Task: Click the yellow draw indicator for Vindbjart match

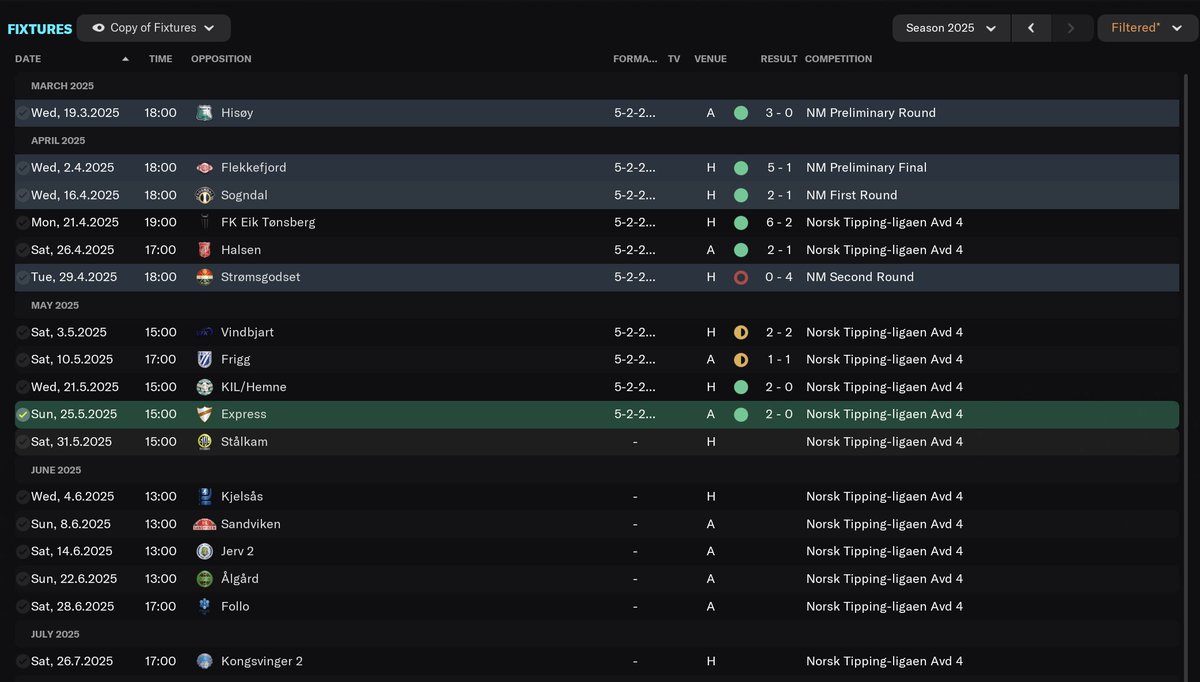Action: click(x=741, y=332)
